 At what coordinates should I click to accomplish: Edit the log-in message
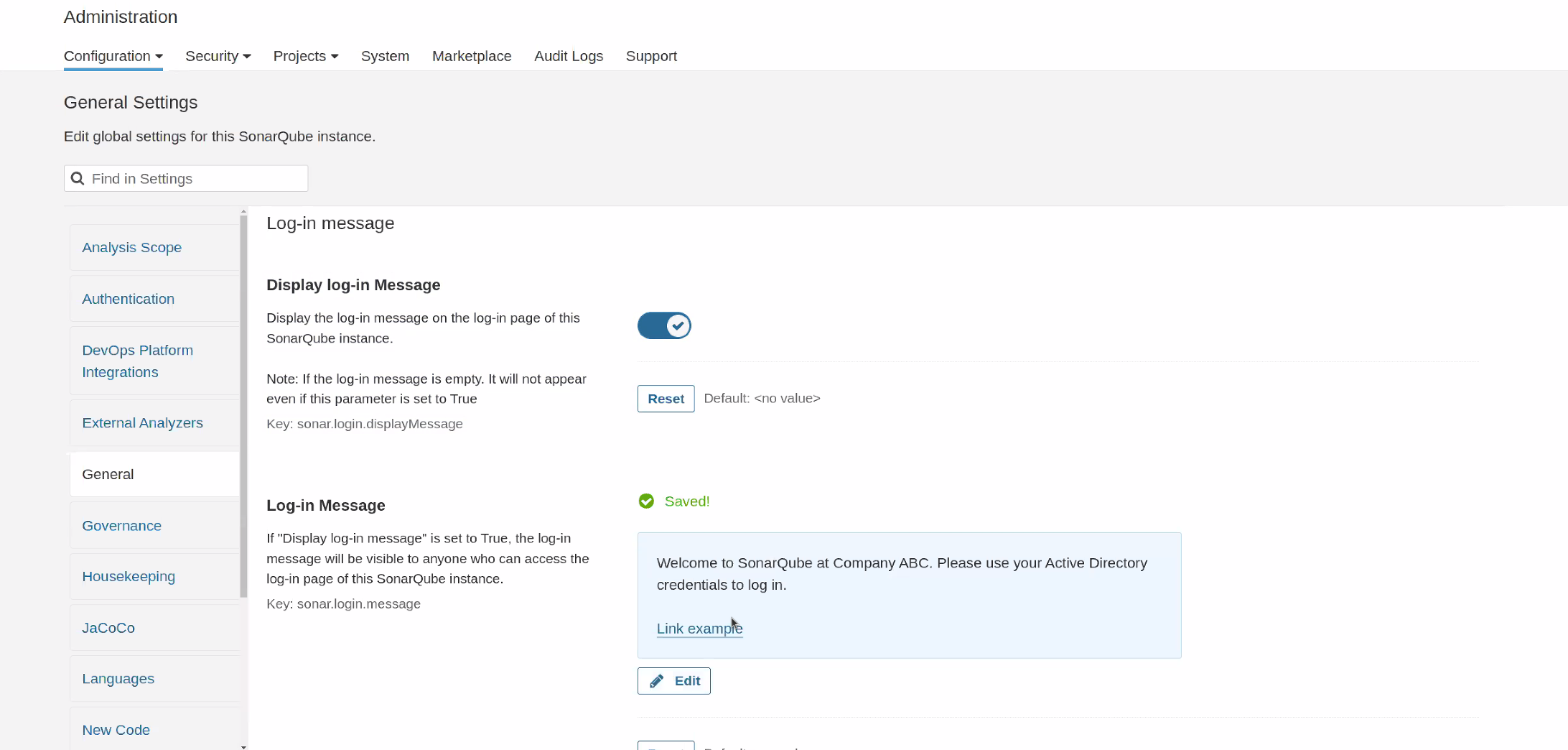673,681
